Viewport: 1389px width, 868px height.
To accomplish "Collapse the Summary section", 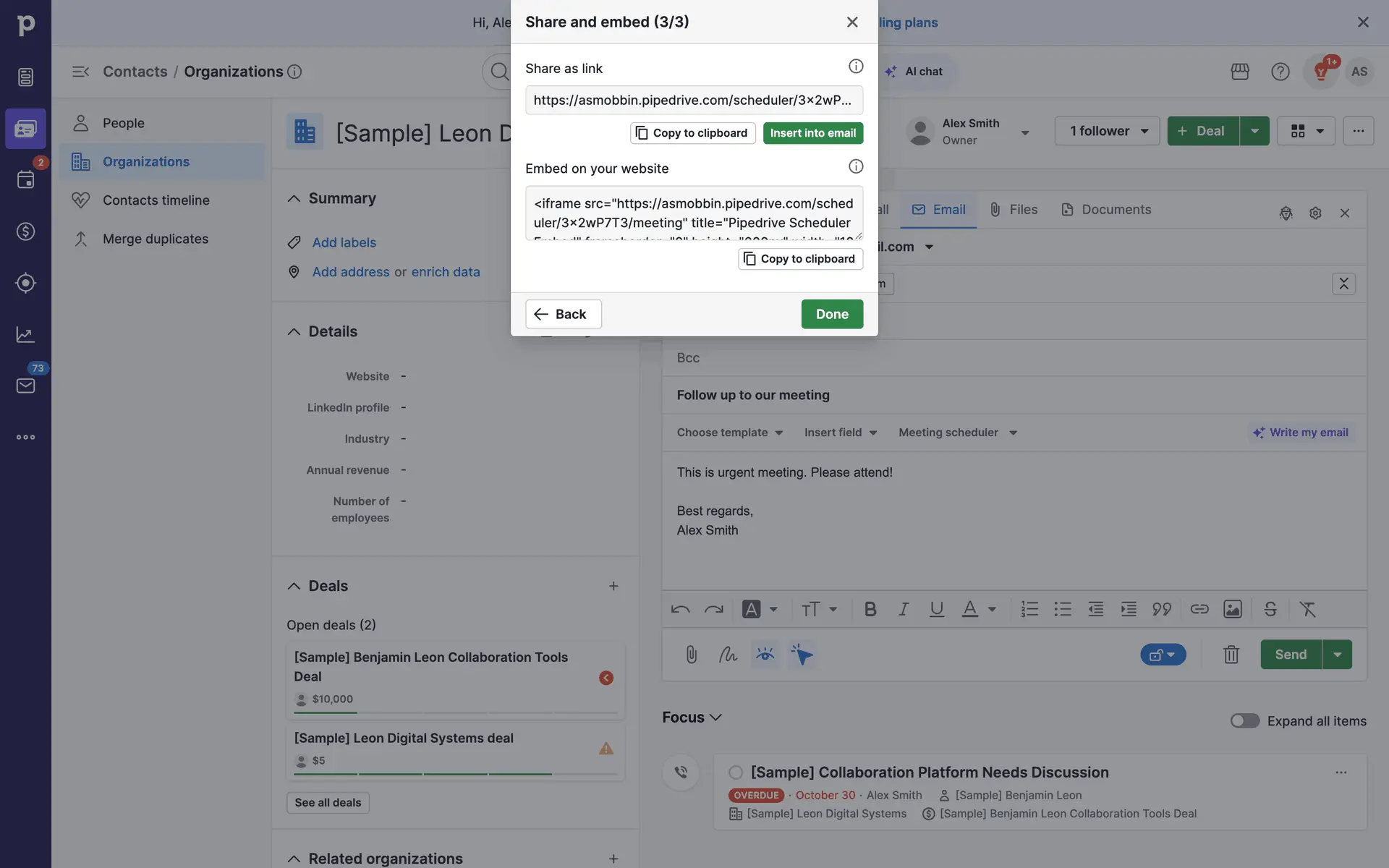I will pos(294,198).
